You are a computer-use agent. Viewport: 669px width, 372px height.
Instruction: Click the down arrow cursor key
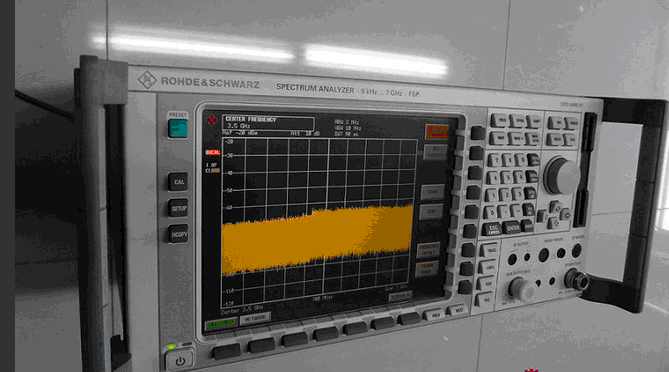click(x=553, y=223)
